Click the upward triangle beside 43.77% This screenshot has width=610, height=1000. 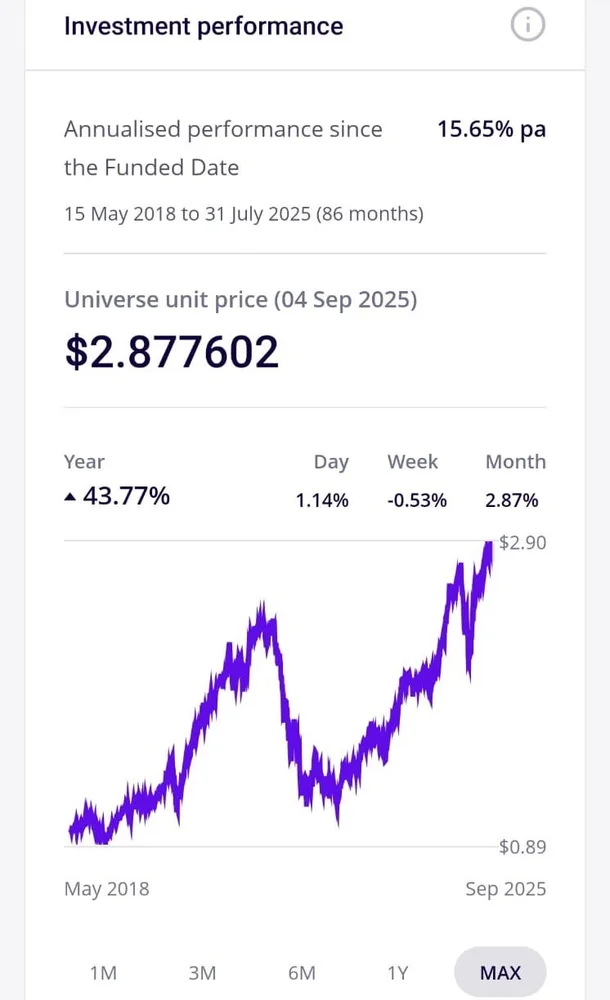pyautogui.click(x=70, y=497)
